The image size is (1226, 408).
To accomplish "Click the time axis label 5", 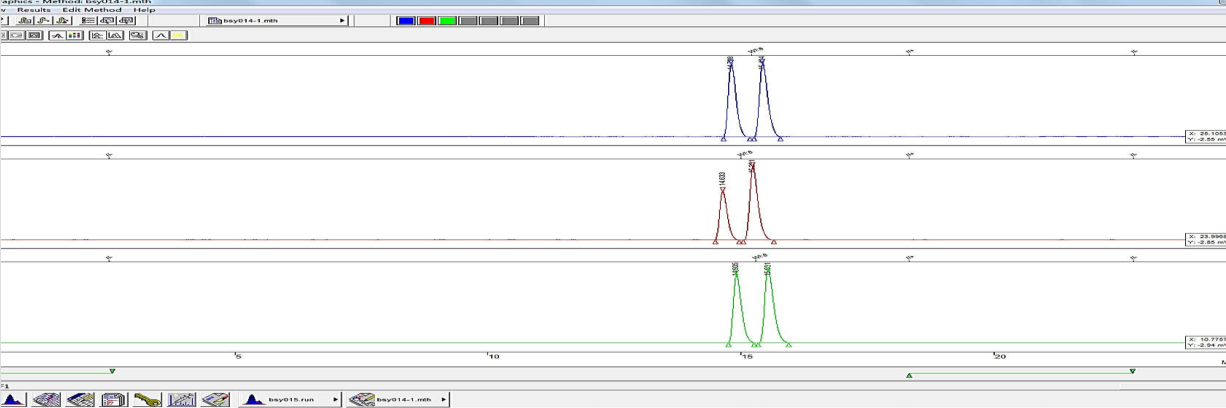I will 239,356.
